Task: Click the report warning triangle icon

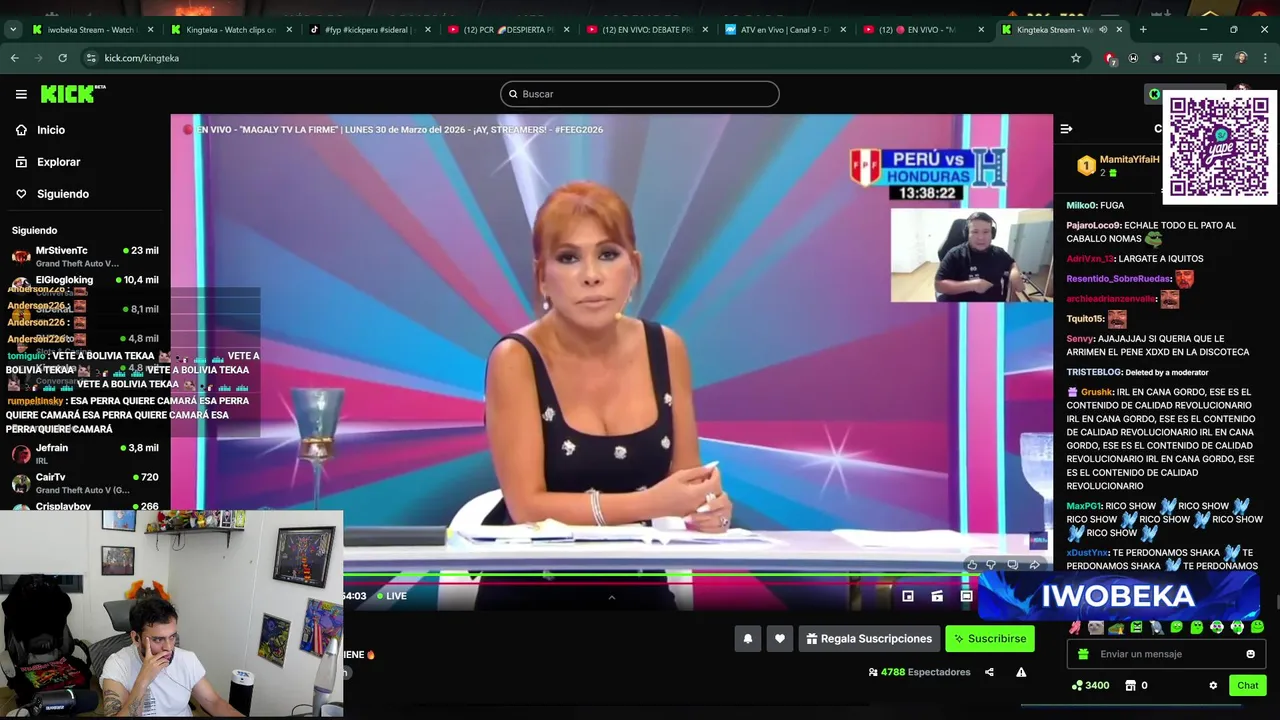Action: (1021, 672)
